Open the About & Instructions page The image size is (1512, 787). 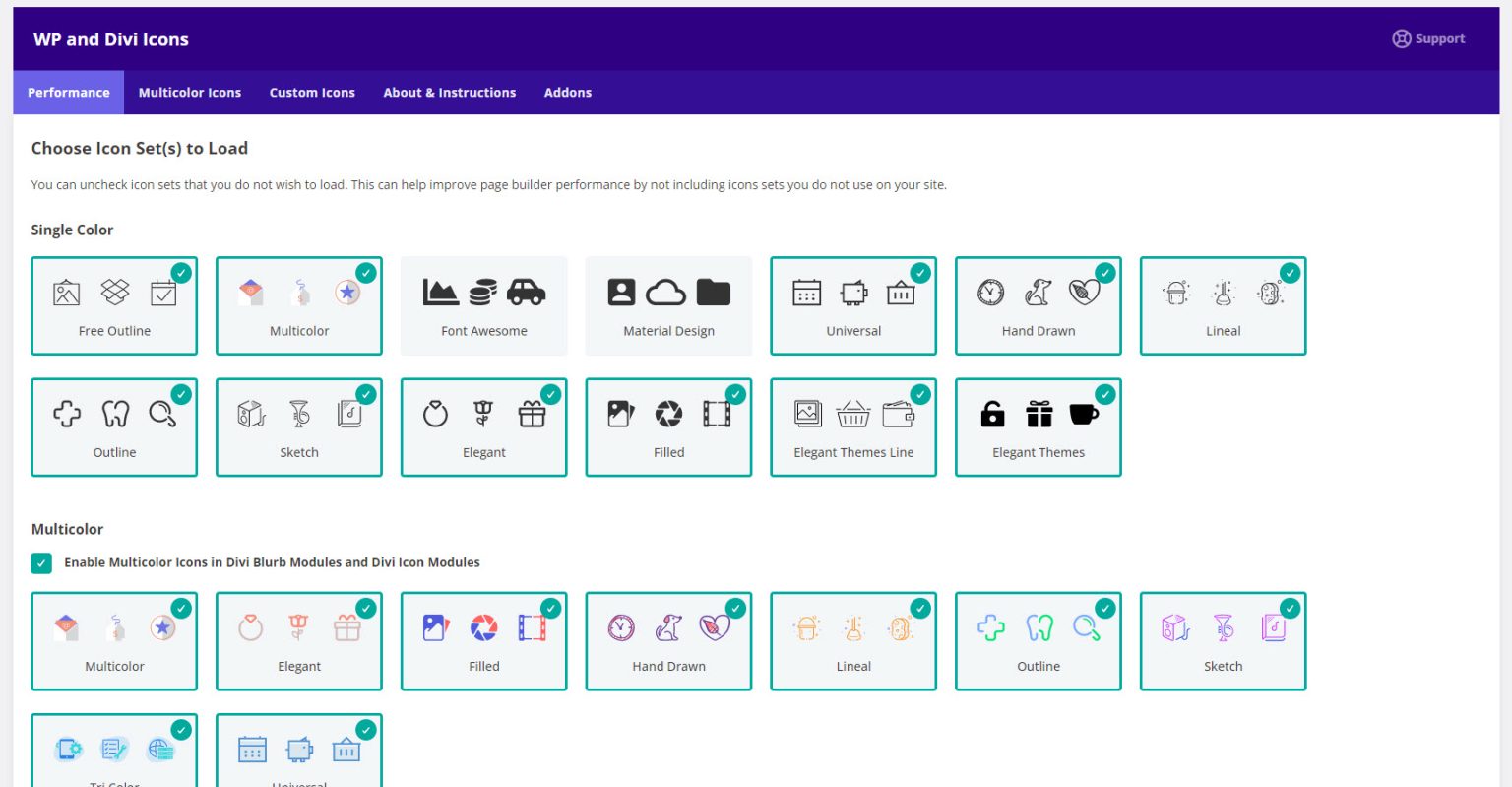[x=450, y=92]
